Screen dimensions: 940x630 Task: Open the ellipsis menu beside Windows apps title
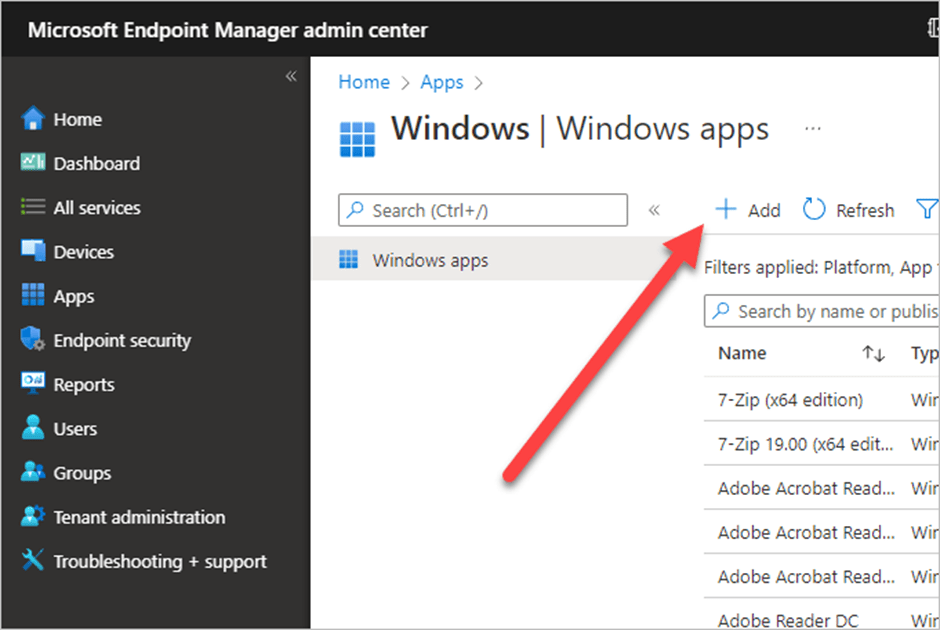point(813,128)
